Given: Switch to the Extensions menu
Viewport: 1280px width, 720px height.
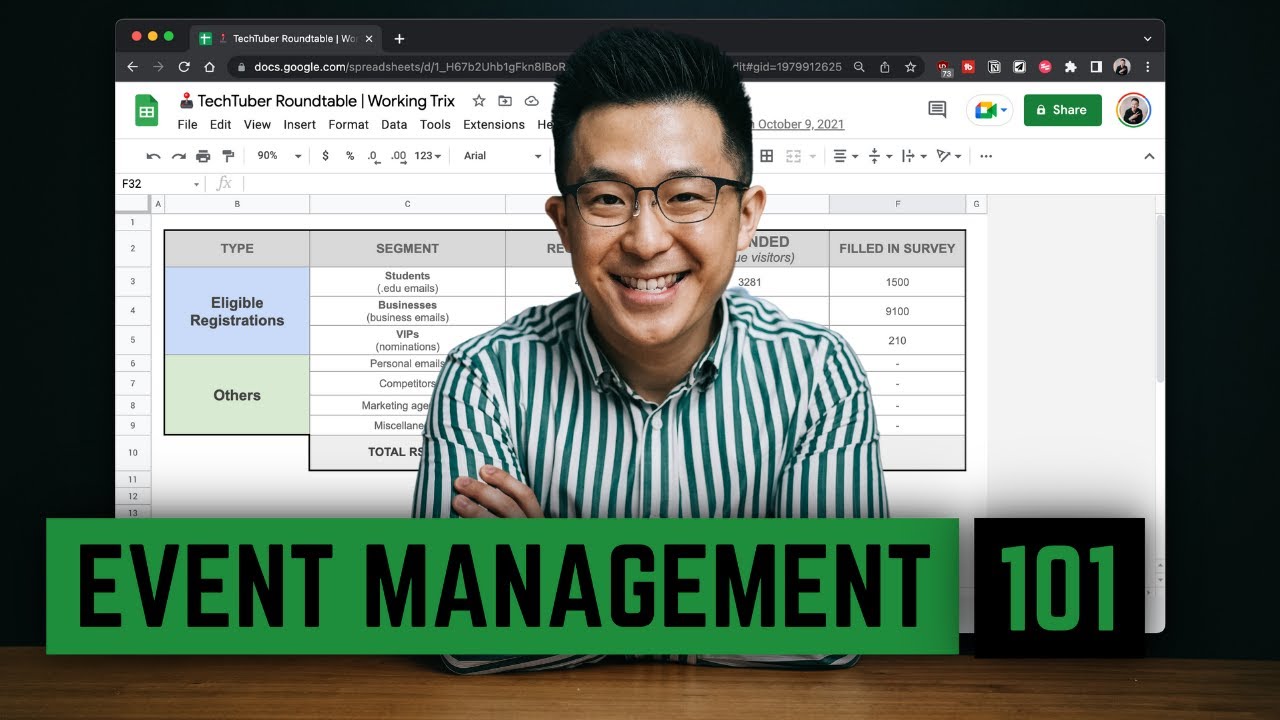Looking at the screenshot, I should click(x=493, y=125).
